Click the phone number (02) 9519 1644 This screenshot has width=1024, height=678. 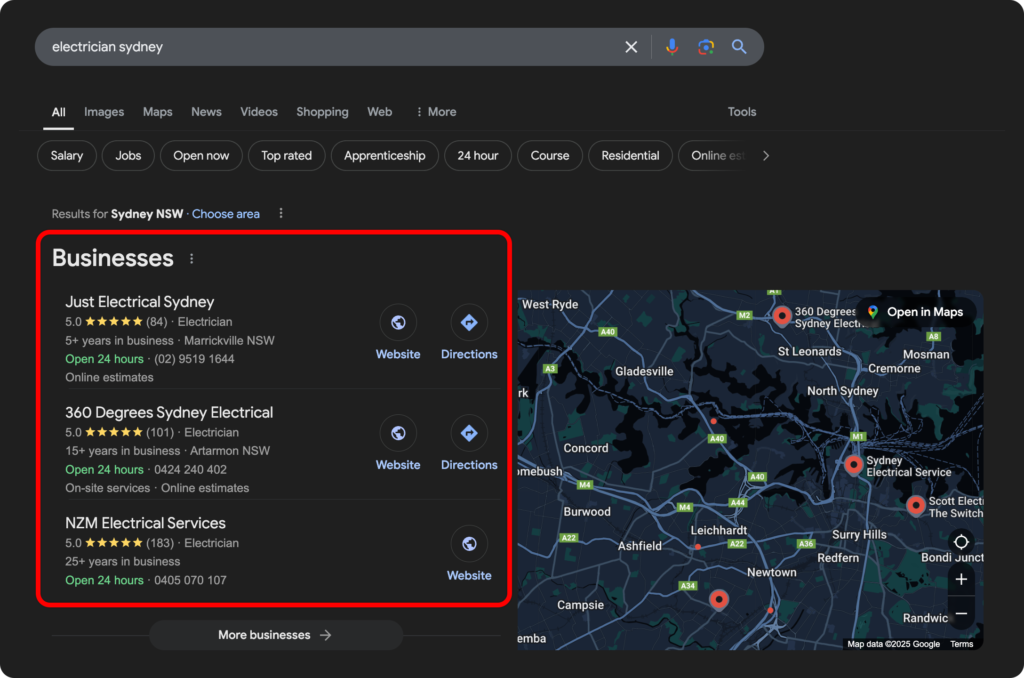click(x=194, y=359)
